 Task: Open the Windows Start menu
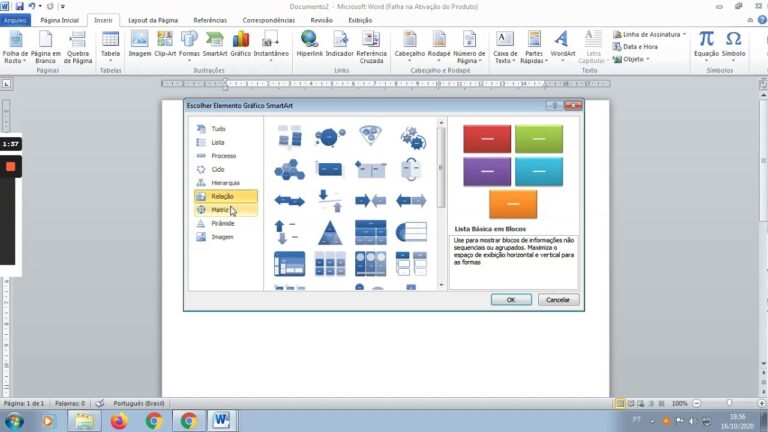pos(14,421)
